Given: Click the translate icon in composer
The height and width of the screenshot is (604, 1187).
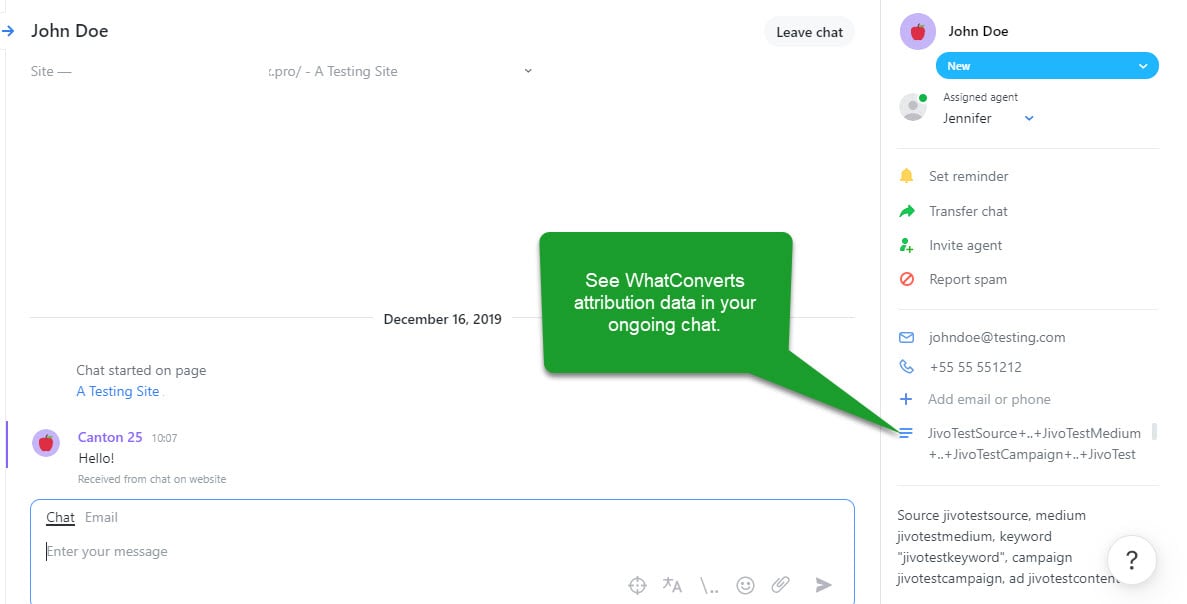Looking at the screenshot, I should (672, 585).
